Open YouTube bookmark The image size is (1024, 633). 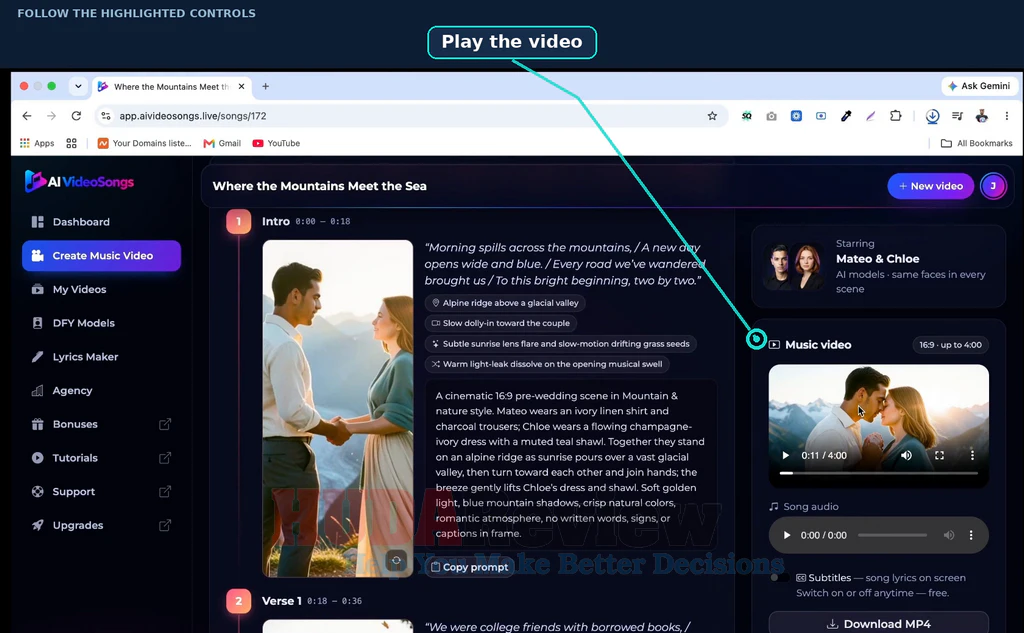tap(276, 143)
